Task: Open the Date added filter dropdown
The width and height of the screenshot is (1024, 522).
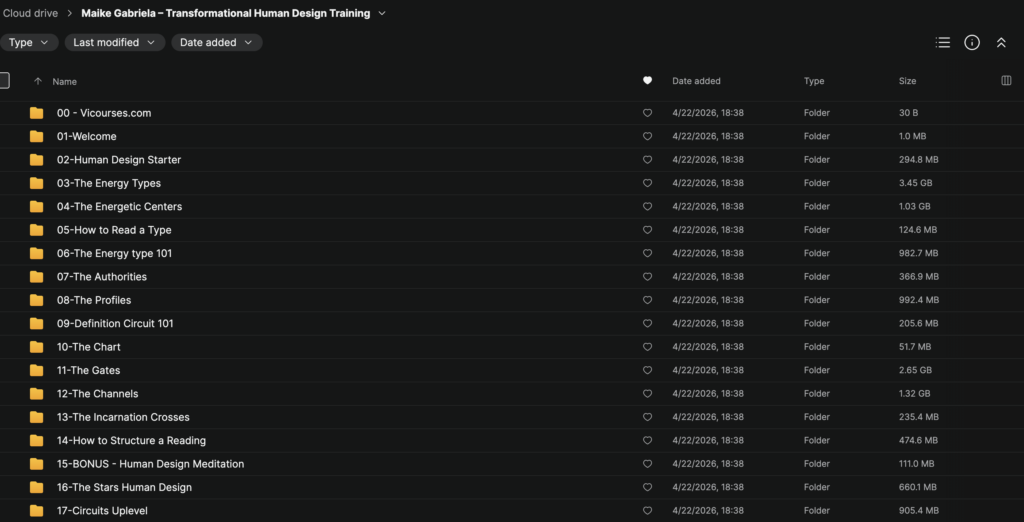Action: (x=216, y=43)
